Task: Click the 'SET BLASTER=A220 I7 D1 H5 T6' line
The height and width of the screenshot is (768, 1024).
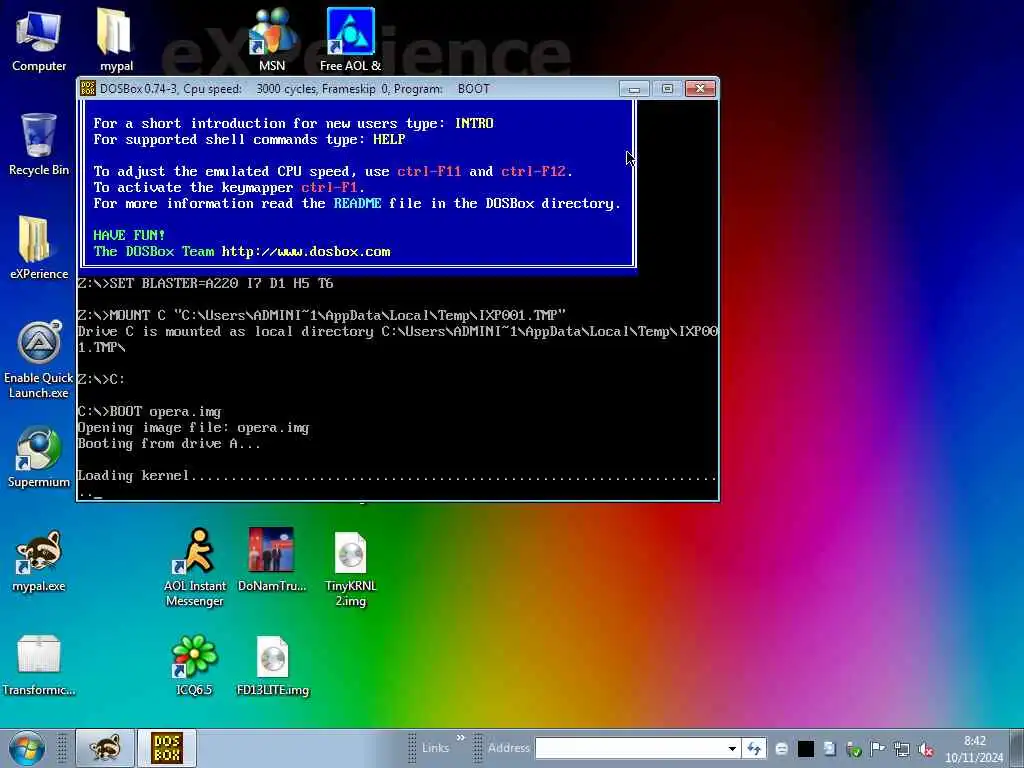Action: tap(205, 283)
